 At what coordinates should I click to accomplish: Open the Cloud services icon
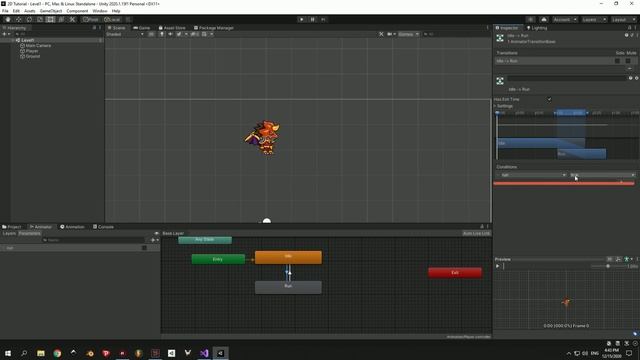tap(544, 20)
